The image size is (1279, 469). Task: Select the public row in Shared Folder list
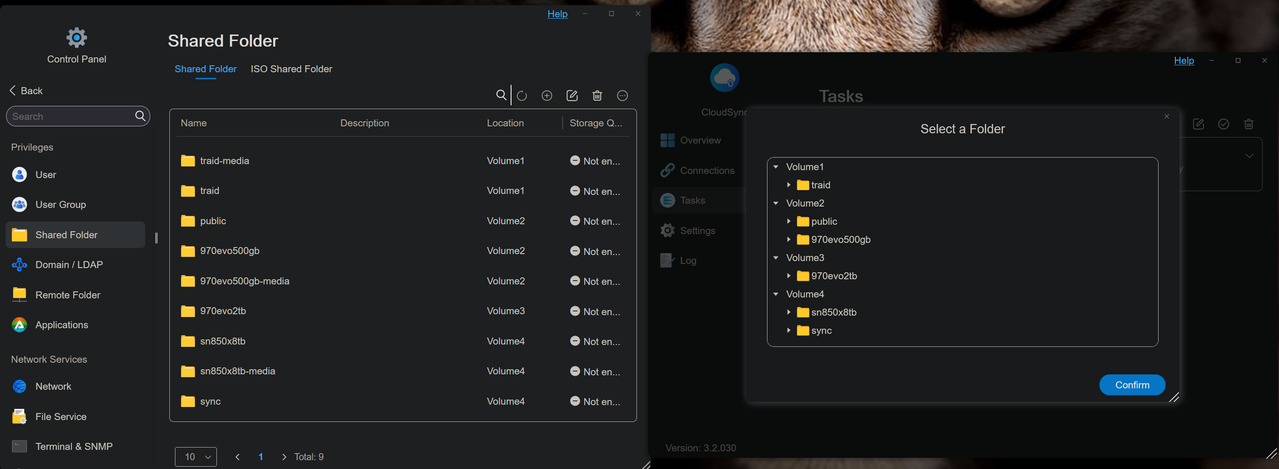(x=403, y=221)
